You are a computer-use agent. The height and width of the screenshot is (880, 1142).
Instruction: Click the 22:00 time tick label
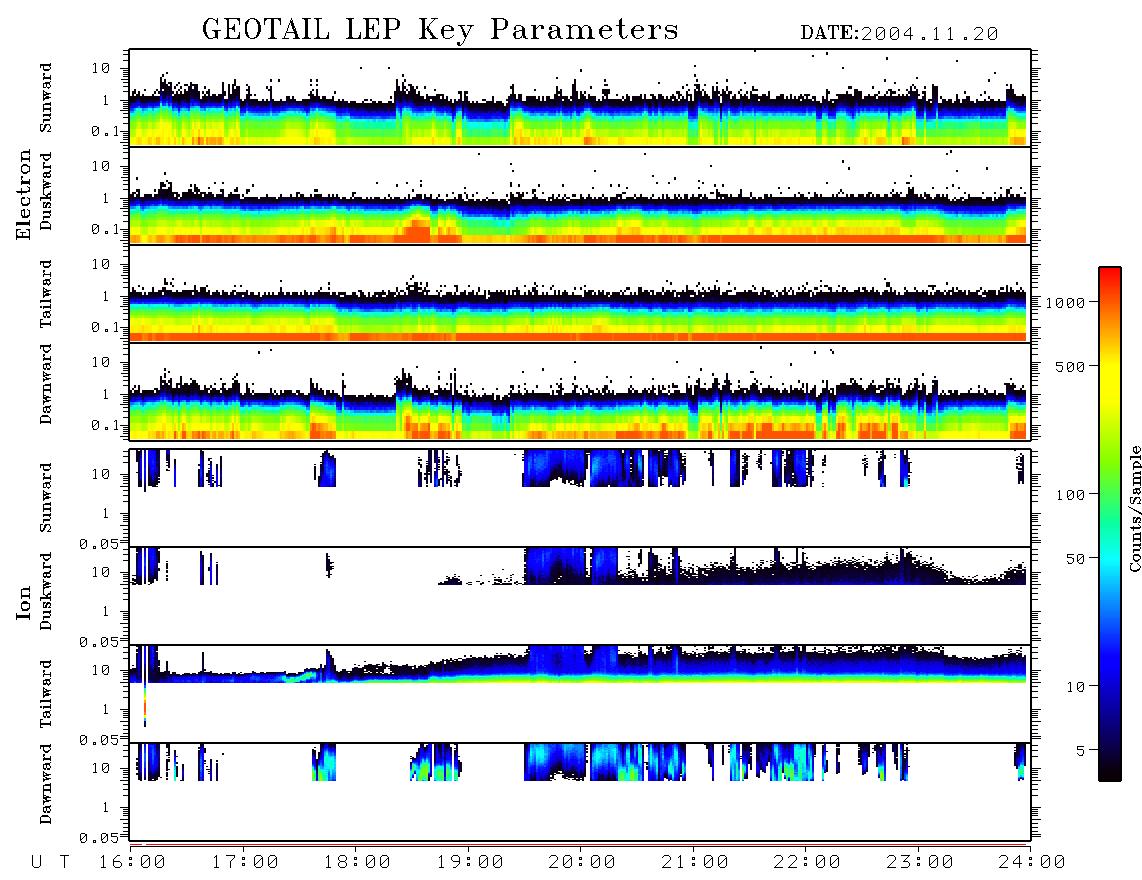pos(807,863)
